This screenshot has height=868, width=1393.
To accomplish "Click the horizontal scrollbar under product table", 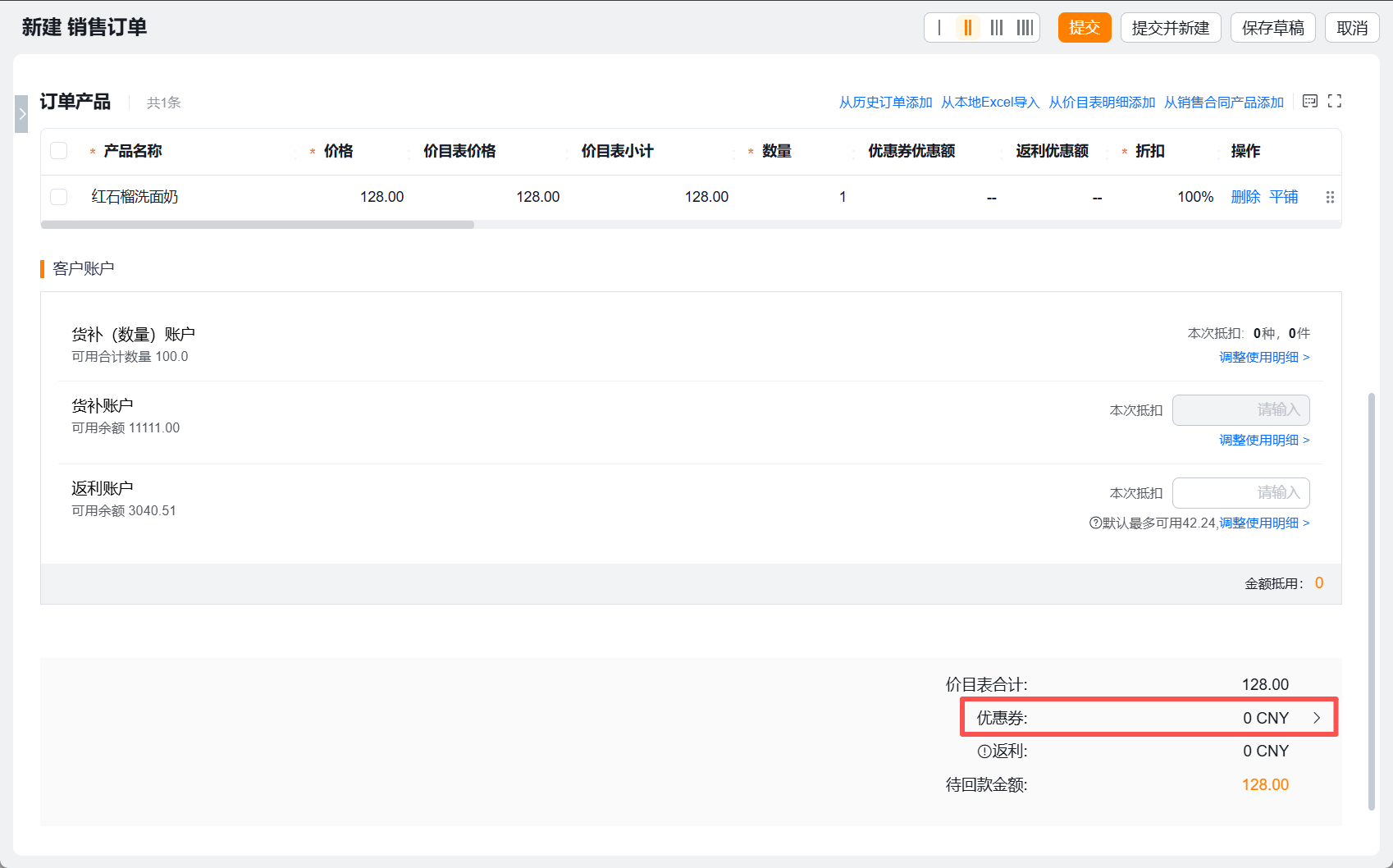I will 258,225.
